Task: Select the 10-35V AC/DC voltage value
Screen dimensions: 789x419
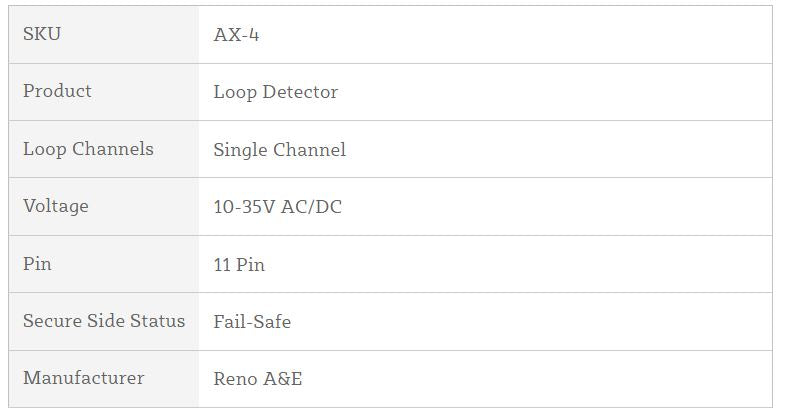Action: click(x=277, y=207)
